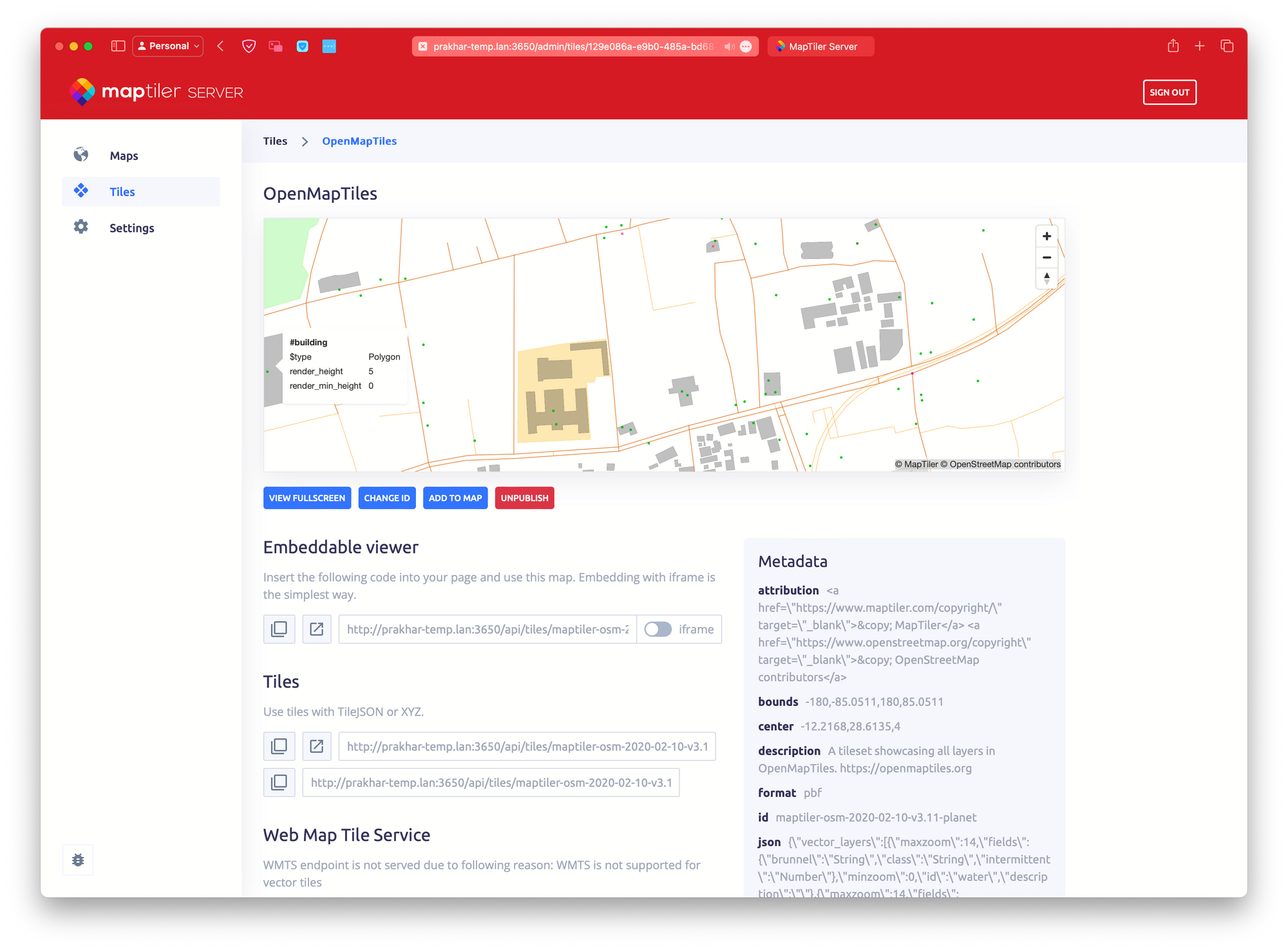This screenshot has width=1288, height=951.
Task: Click the embeddable viewer URL field
Action: point(488,629)
